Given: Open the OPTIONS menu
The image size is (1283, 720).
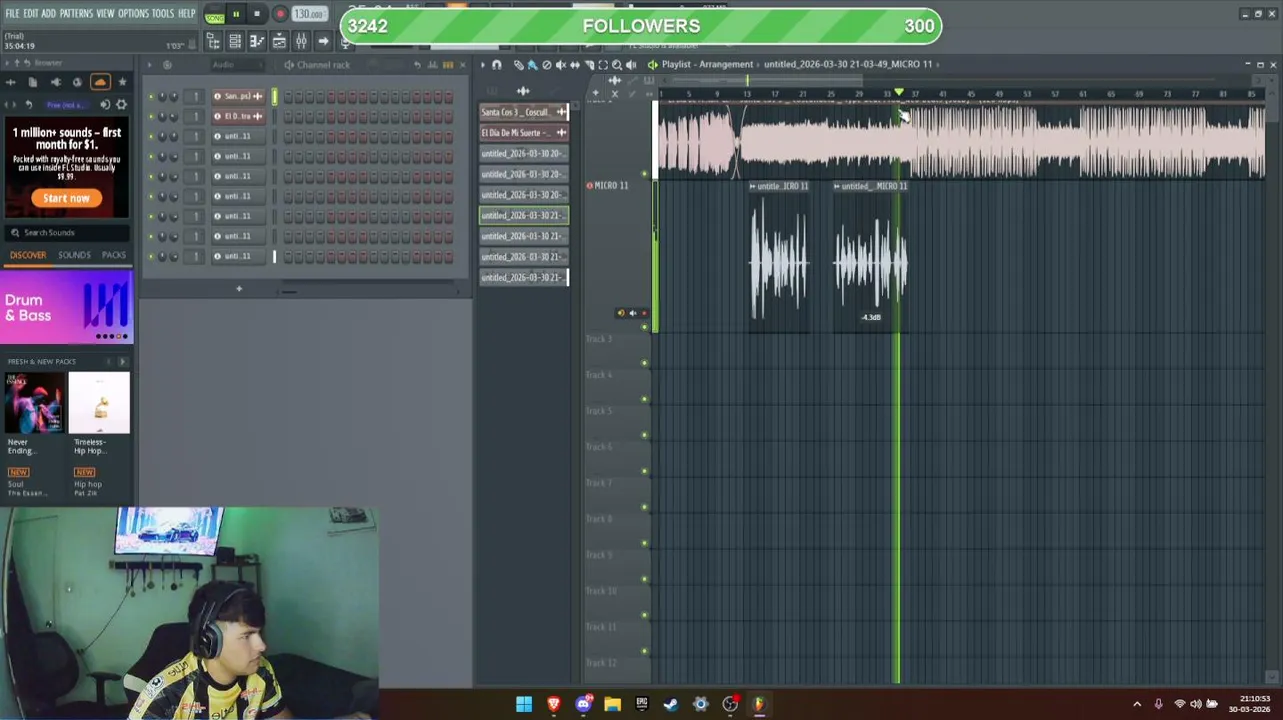Looking at the screenshot, I should pos(133,13).
